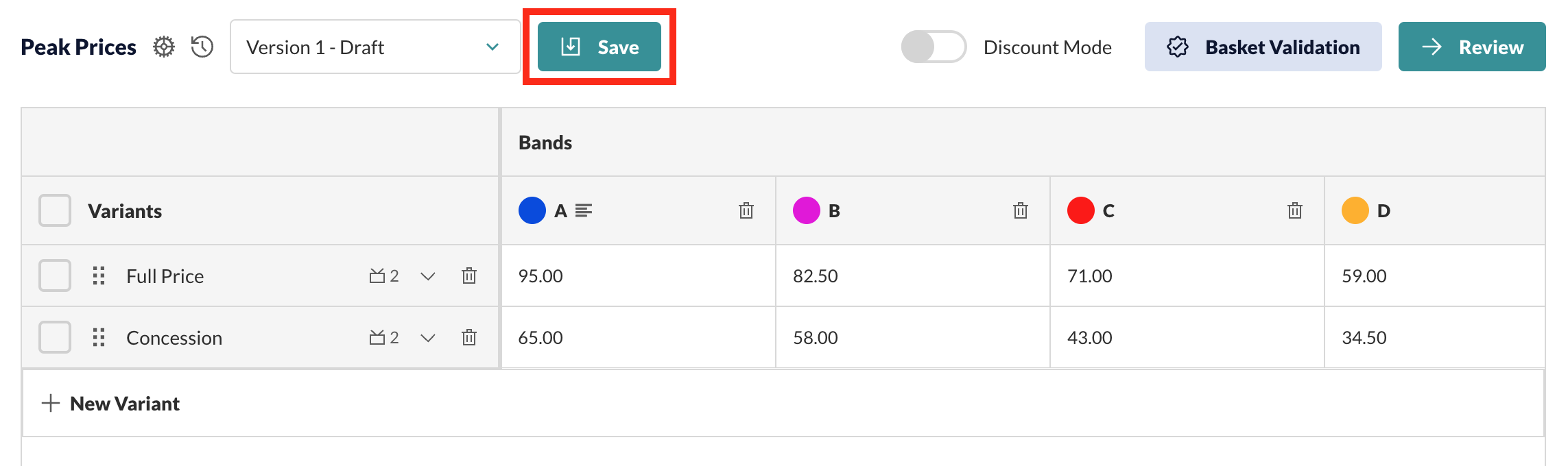The width and height of the screenshot is (1568, 466).
Task: Delete the Concession variant
Action: click(x=469, y=337)
